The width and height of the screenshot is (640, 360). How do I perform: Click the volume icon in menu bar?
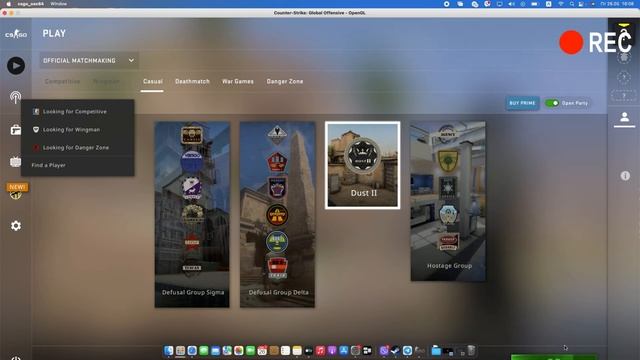(x=511, y=4)
